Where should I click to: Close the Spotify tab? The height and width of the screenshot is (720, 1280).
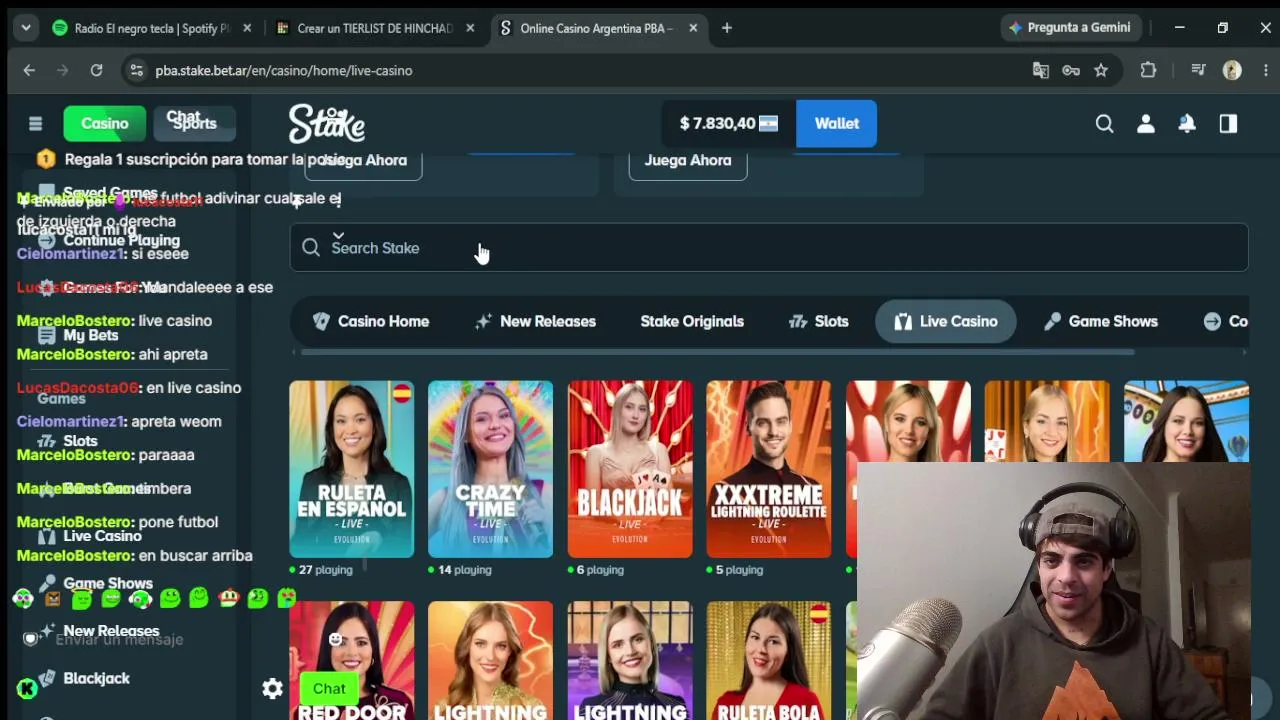[247, 28]
